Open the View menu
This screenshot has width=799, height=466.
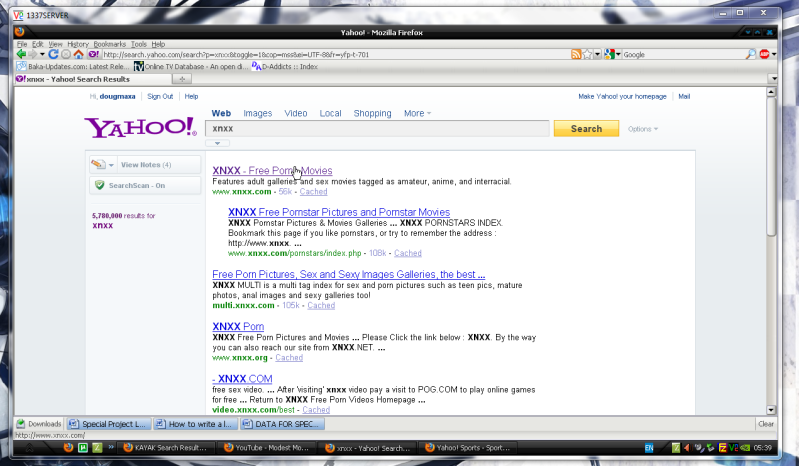coord(55,44)
